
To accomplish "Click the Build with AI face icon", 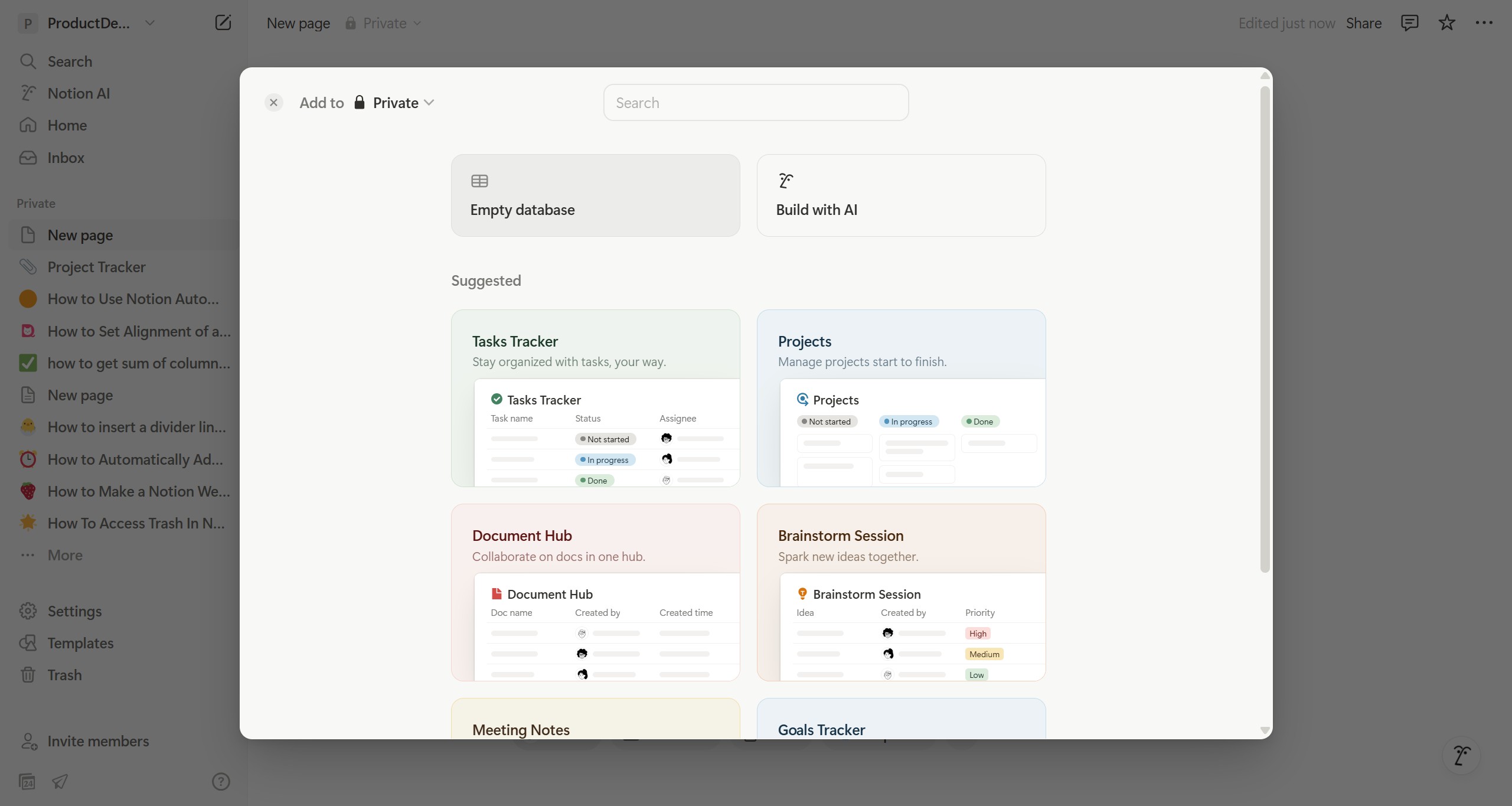I will pos(785,181).
